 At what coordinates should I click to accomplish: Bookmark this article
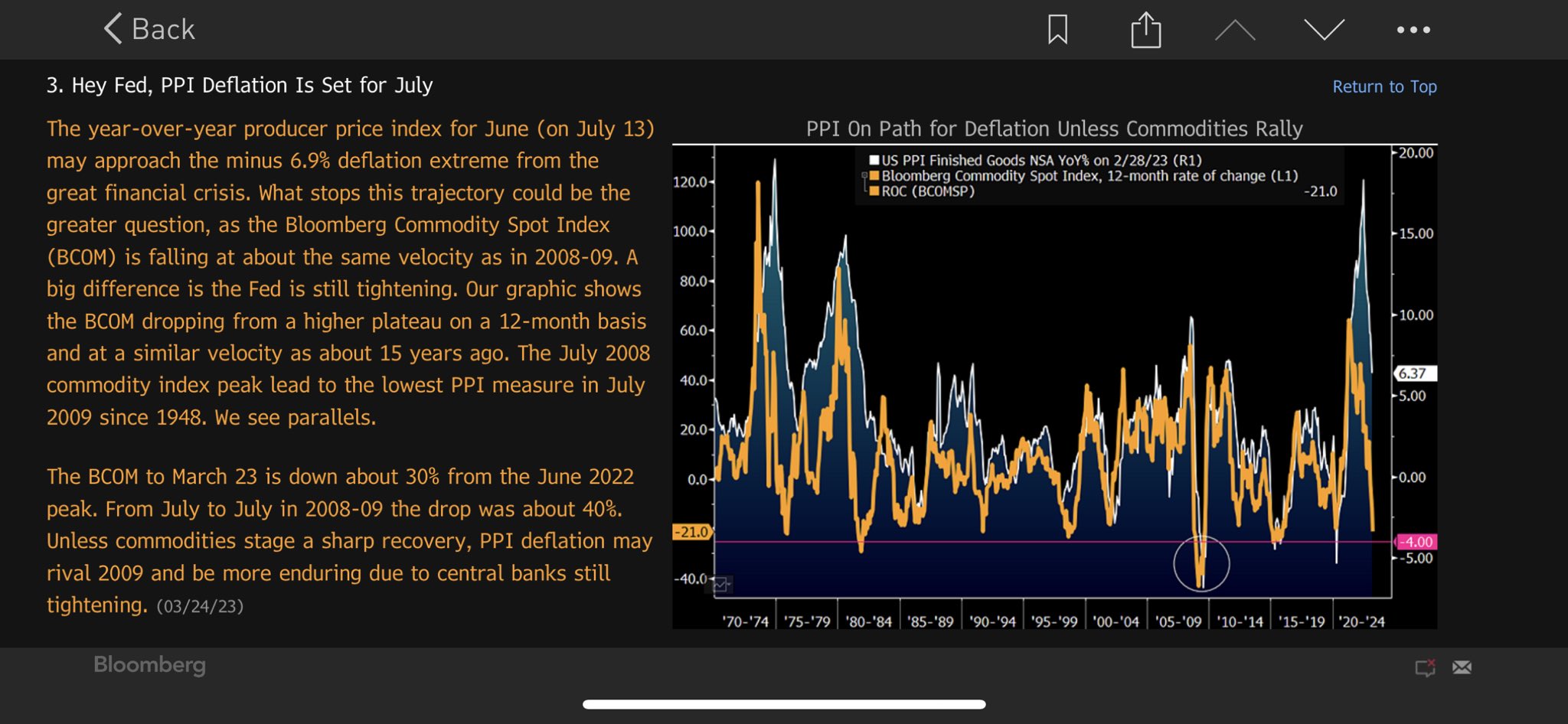click(x=1057, y=30)
